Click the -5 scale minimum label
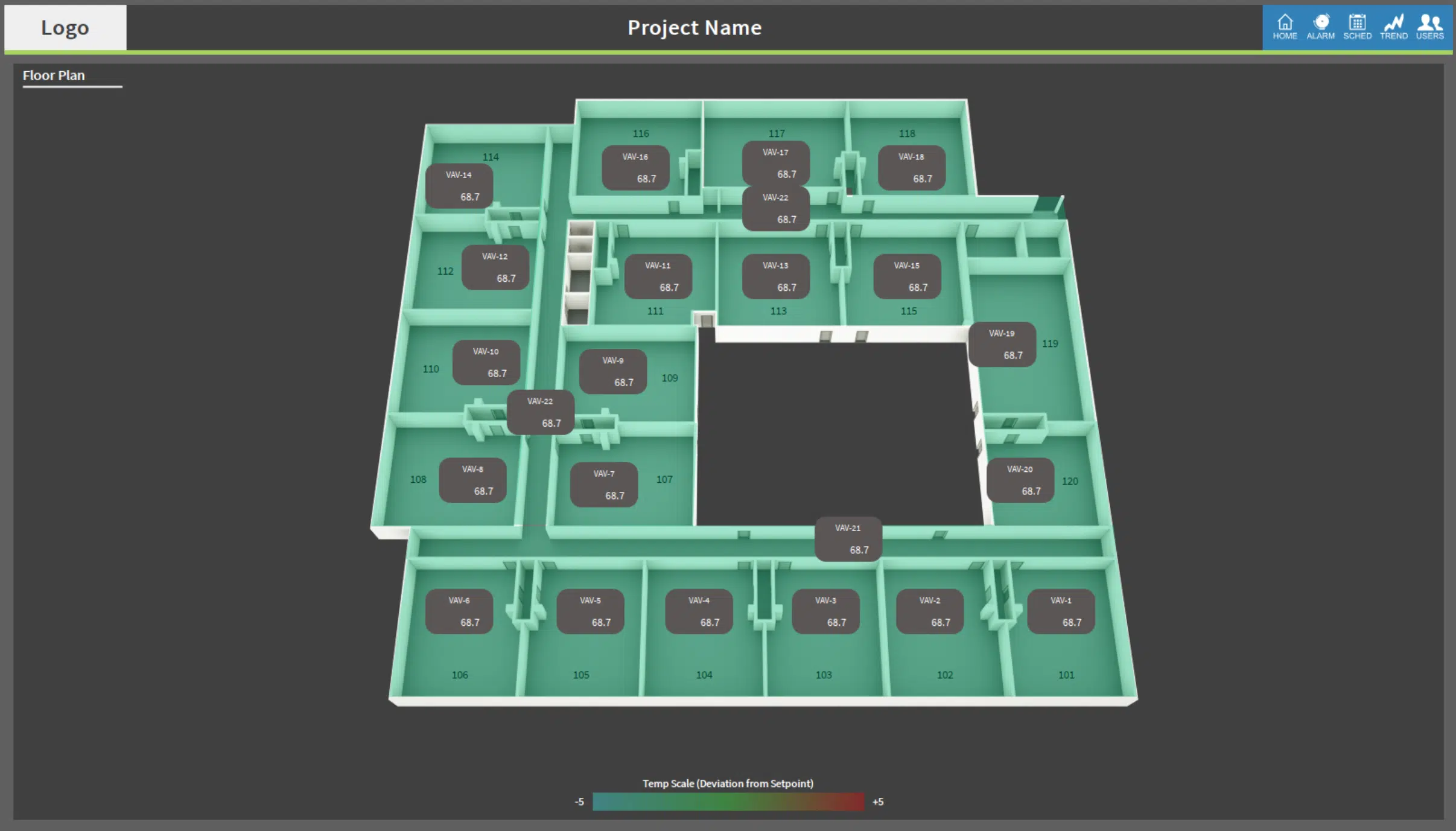 pyautogui.click(x=579, y=801)
